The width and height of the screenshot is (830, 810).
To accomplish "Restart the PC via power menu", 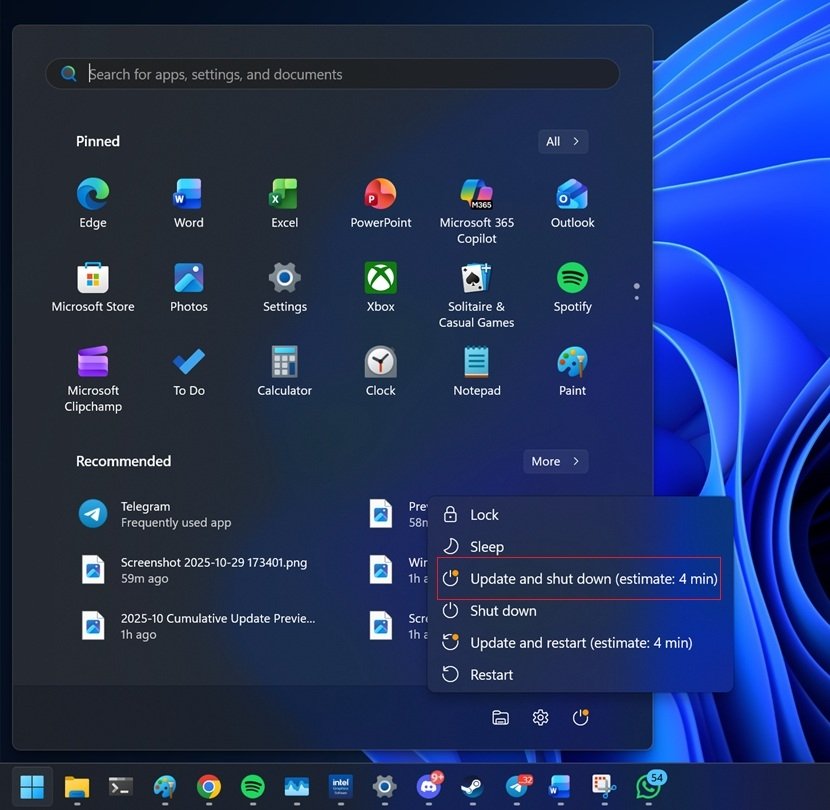I will 490,674.
